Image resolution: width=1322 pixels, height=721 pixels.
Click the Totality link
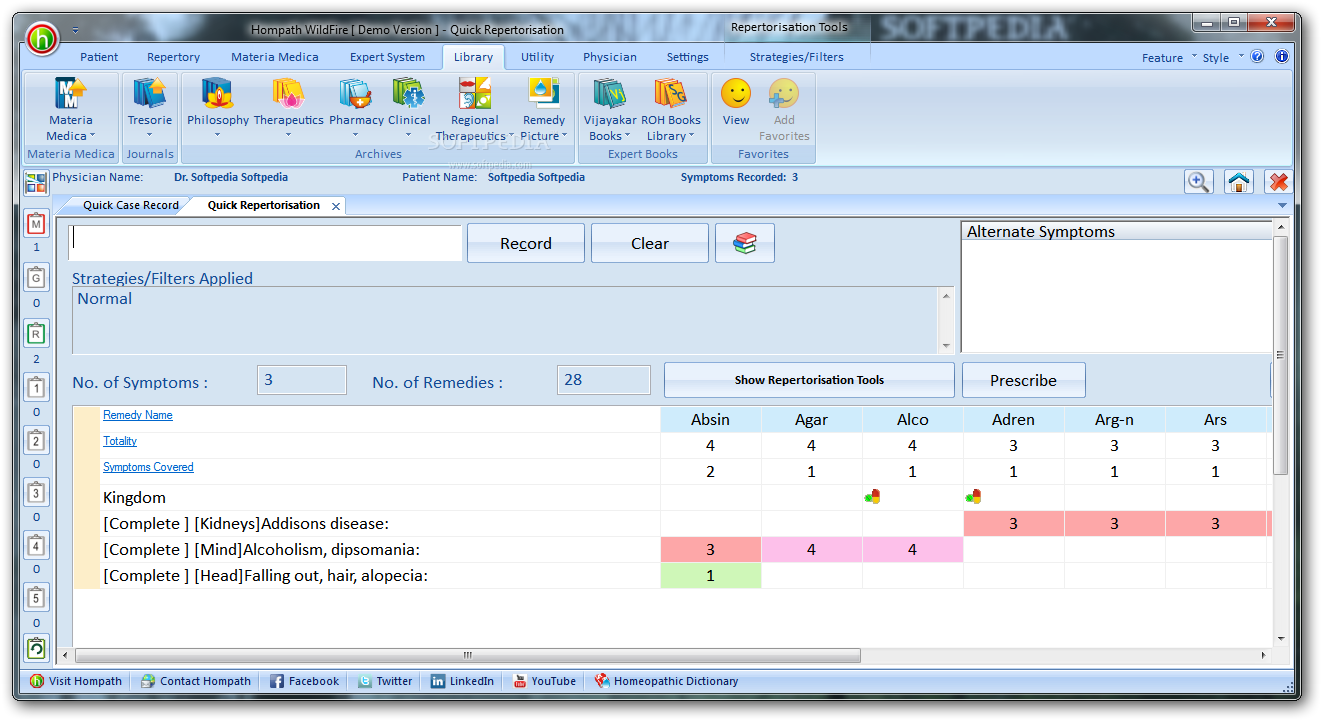pyautogui.click(x=120, y=441)
